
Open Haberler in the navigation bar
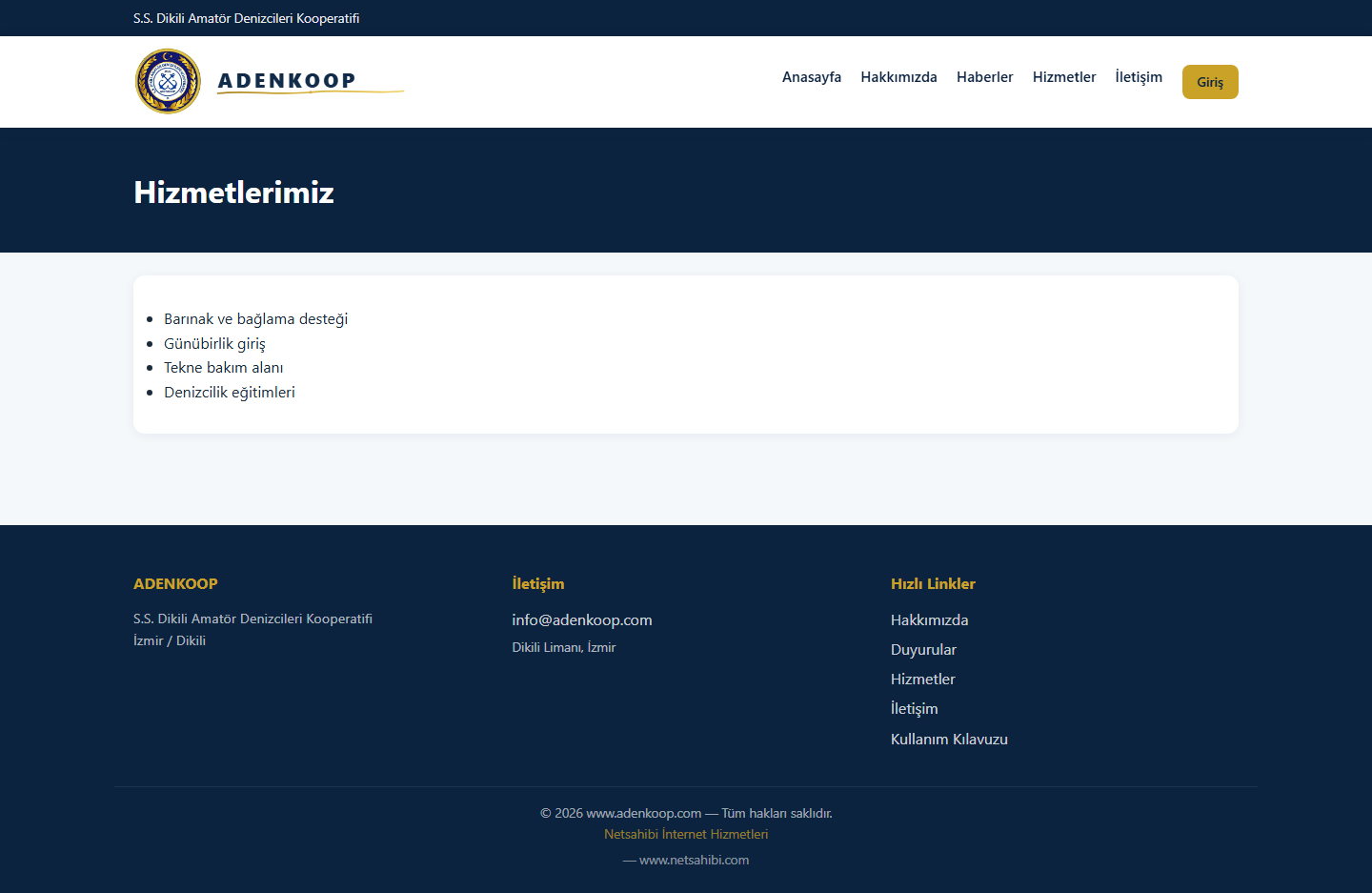coord(984,77)
